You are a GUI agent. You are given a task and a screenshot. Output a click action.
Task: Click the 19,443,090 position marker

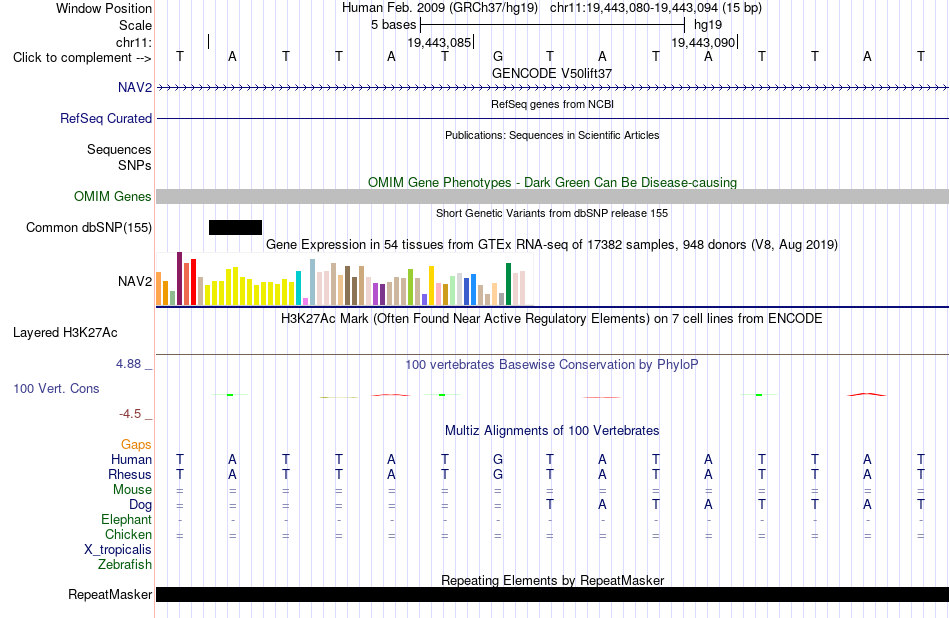(704, 42)
